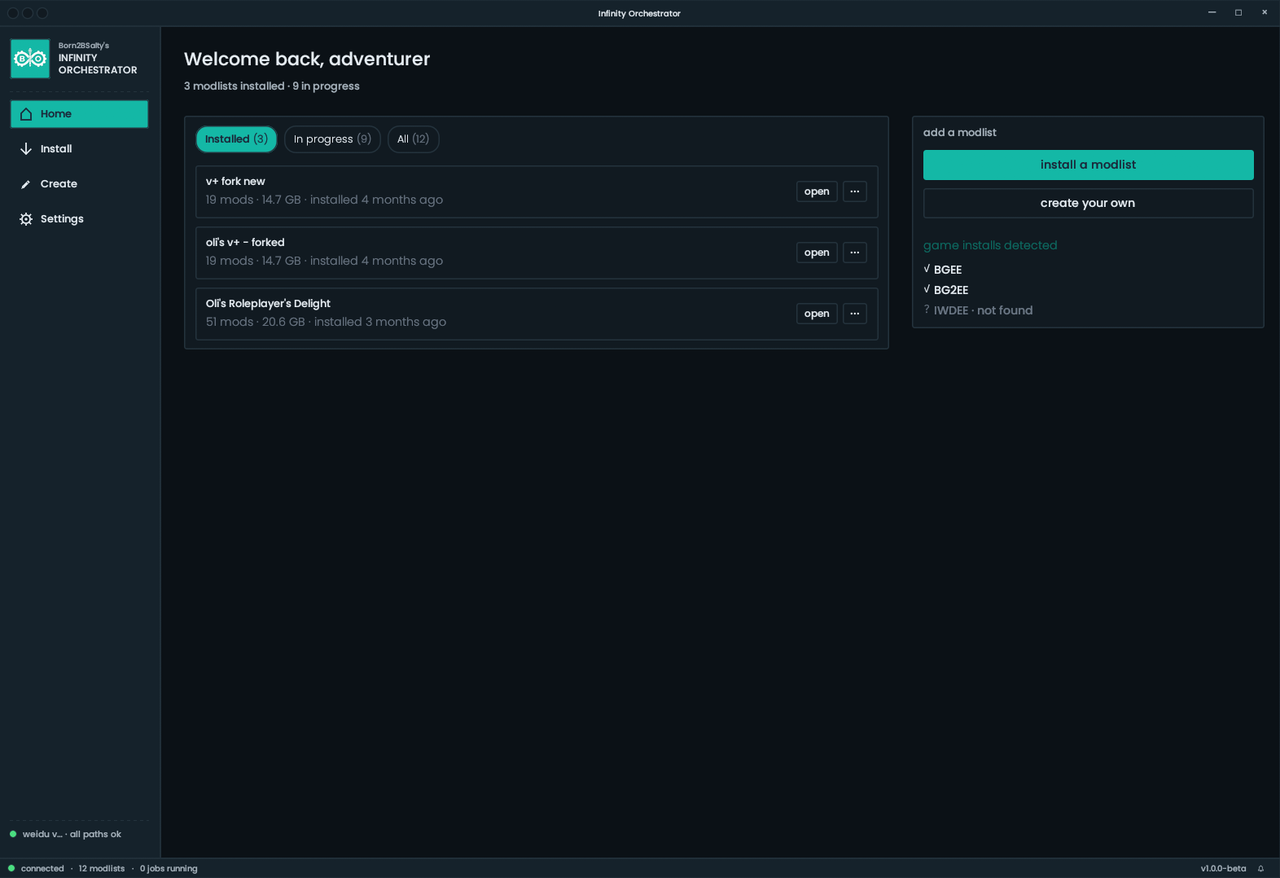Click the v1.0.0-beta version label
Viewport: 1280px width, 878px height.
tap(1223, 869)
